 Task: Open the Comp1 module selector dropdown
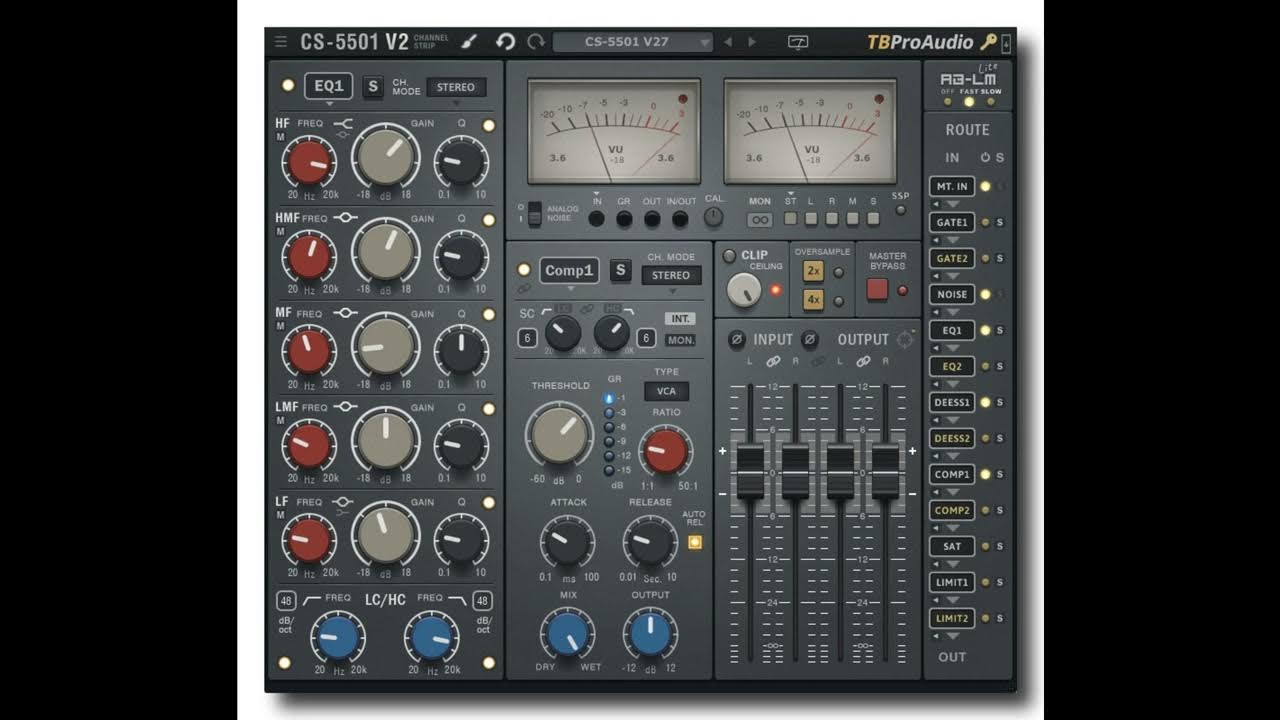tap(569, 270)
